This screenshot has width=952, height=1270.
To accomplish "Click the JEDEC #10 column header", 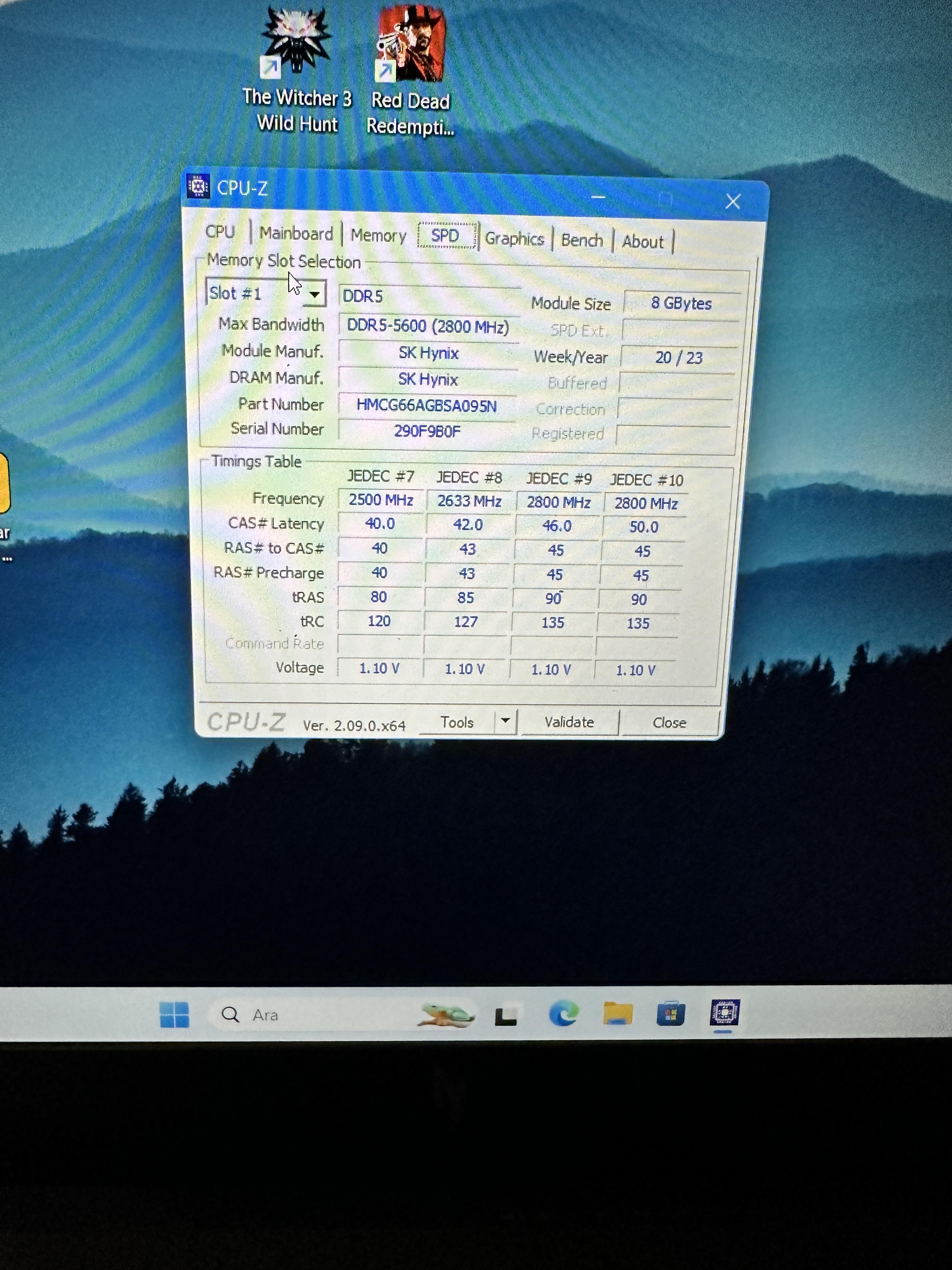I will (x=646, y=481).
